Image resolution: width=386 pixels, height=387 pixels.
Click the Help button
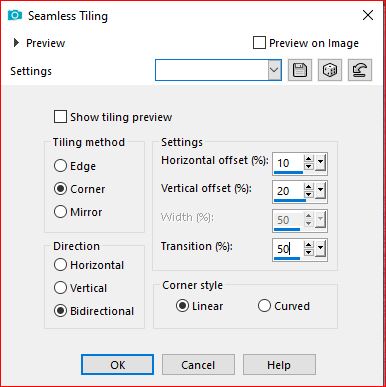tap(279, 365)
